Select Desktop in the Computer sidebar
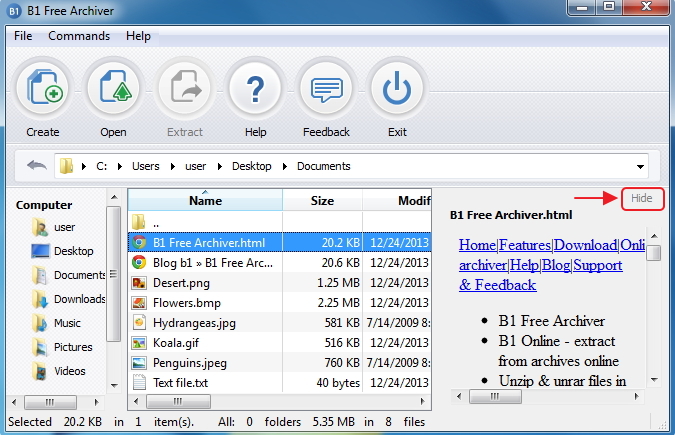The width and height of the screenshot is (675, 435). 73,251
